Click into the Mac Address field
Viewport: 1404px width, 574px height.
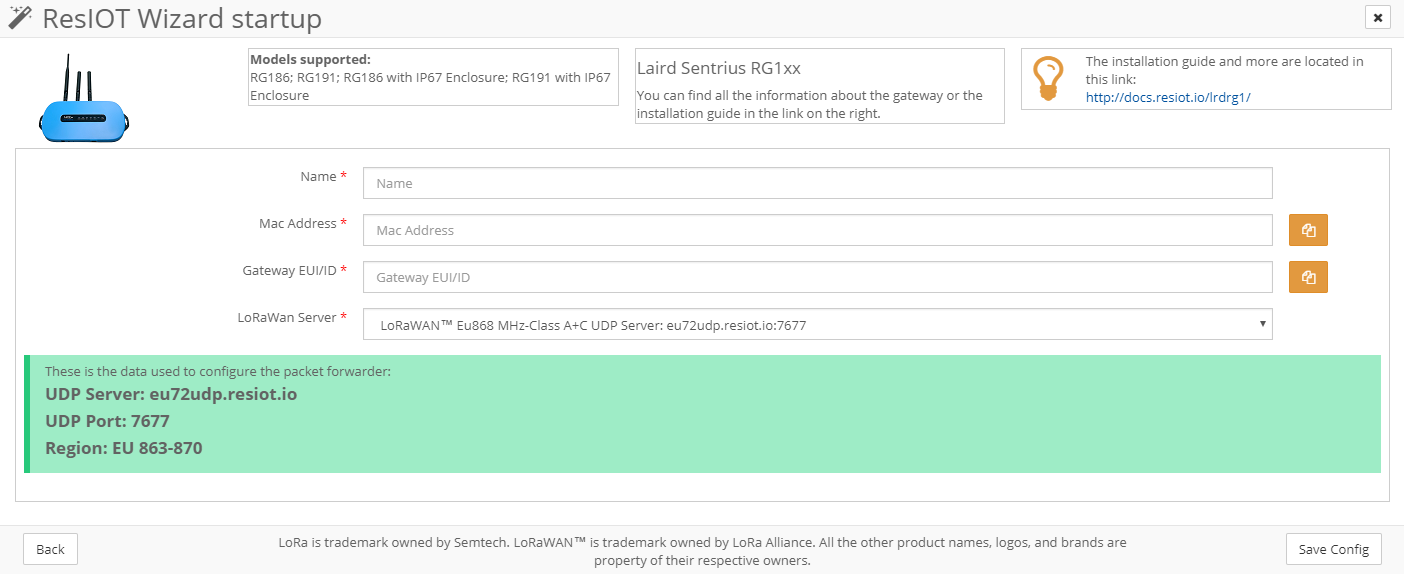[x=817, y=230]
